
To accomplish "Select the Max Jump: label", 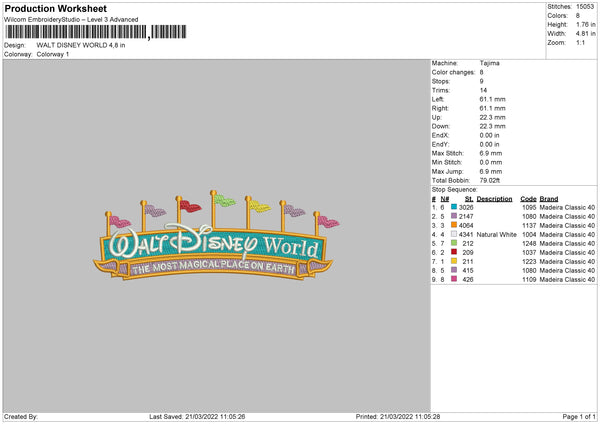I will pos(447,171).
